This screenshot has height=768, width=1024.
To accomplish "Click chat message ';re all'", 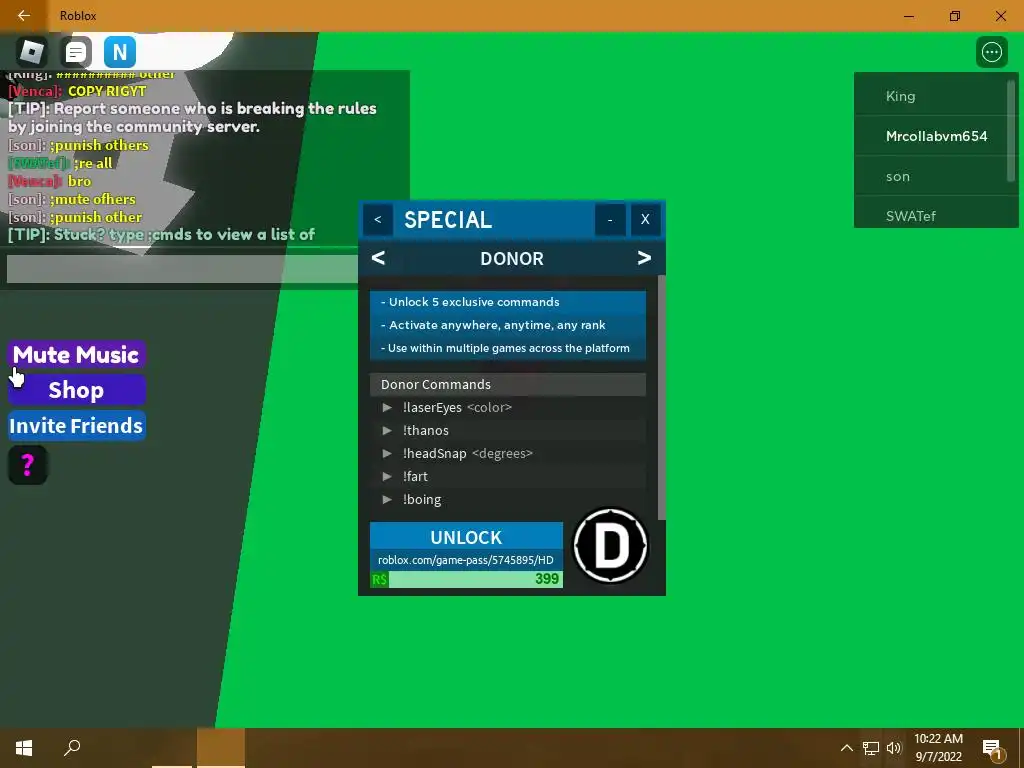I will pos(93,163).
